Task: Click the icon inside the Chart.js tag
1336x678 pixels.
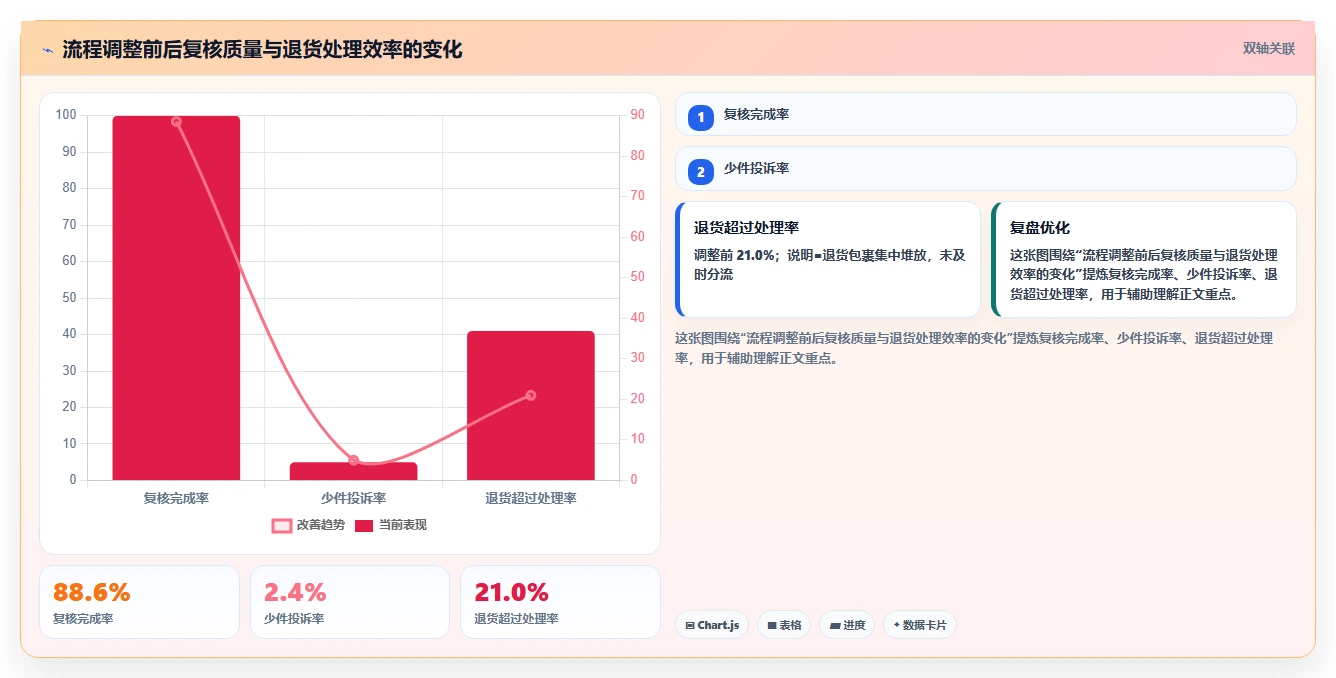Action: coord(690,625)
